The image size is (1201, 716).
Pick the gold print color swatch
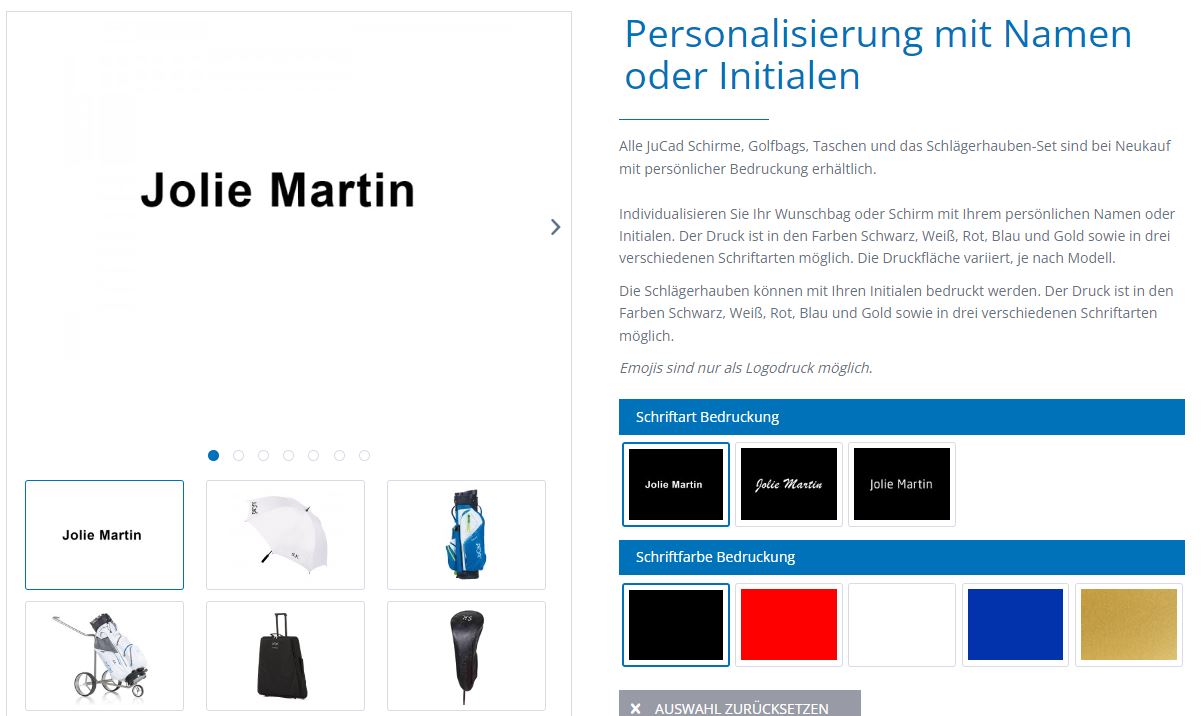(x=1129, y=625)
